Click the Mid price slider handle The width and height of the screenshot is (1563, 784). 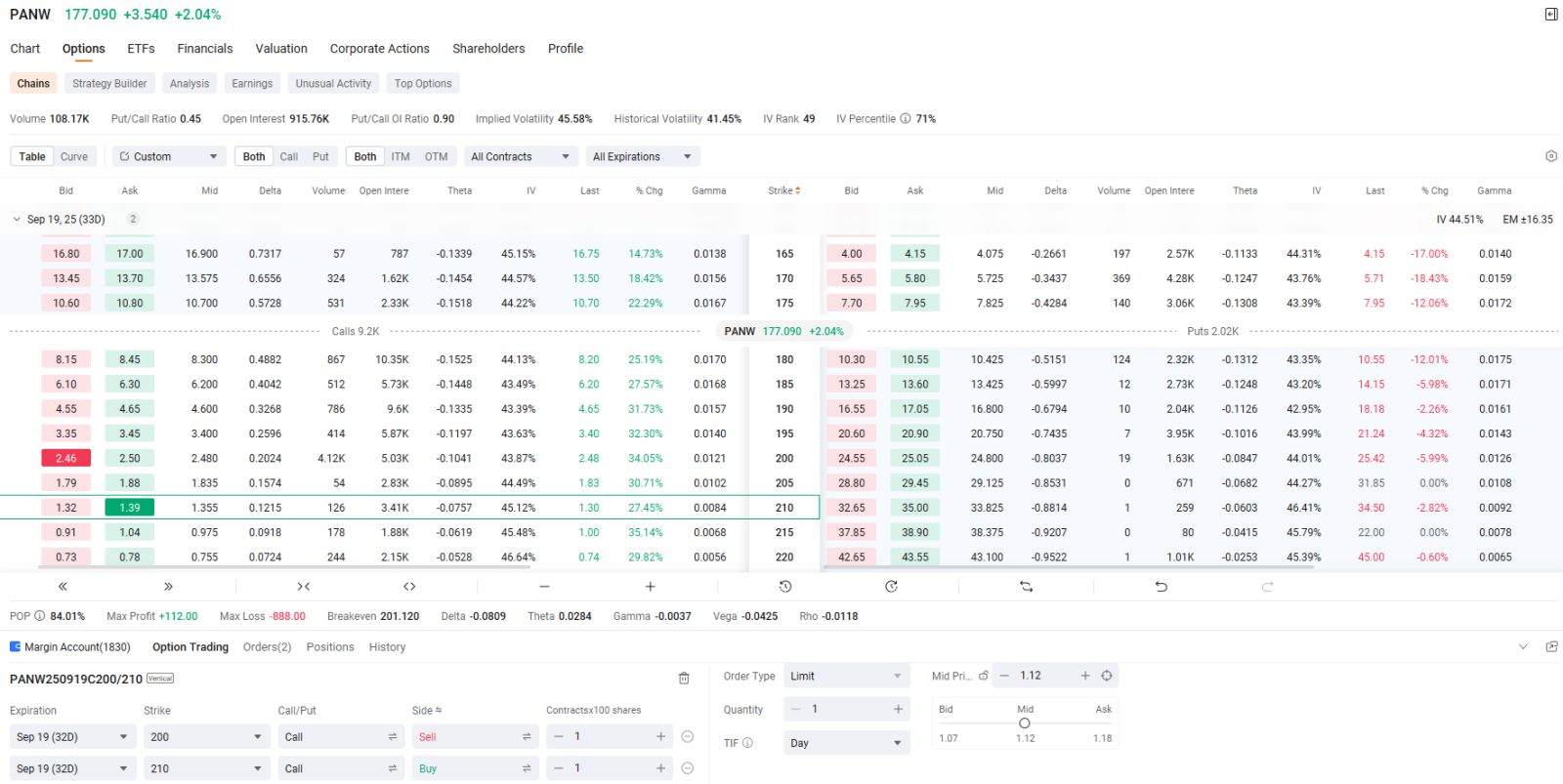(x=1025, y=723)
